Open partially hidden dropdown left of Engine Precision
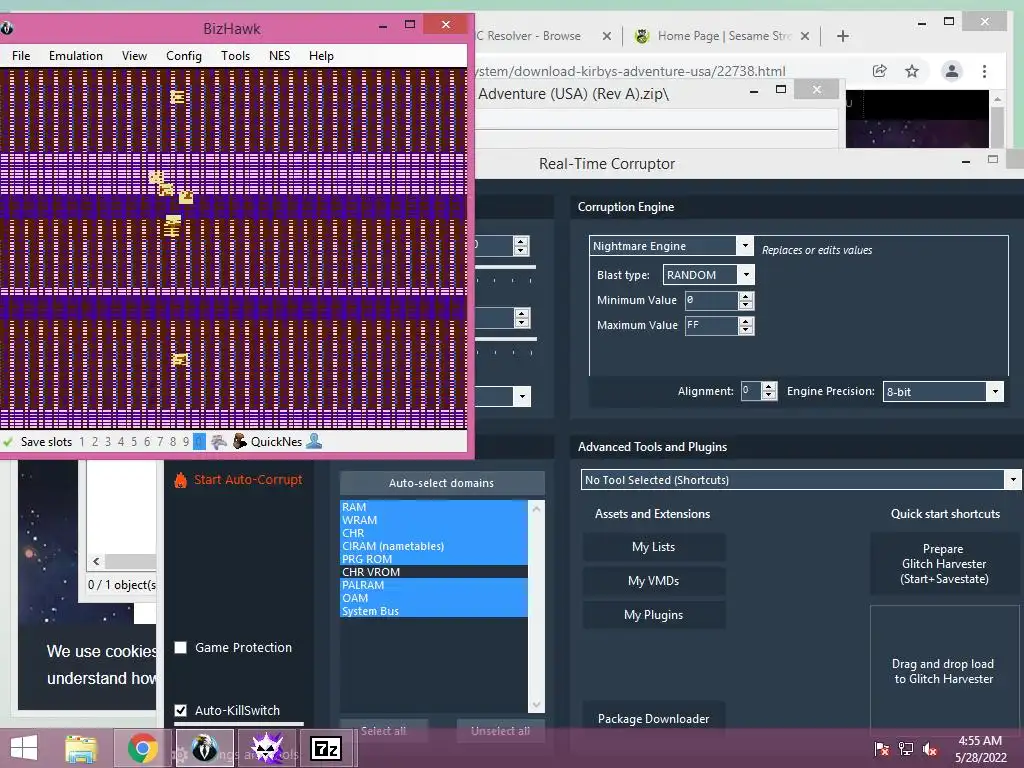This screenshot has width=1024, height=768. click(522, 396)
